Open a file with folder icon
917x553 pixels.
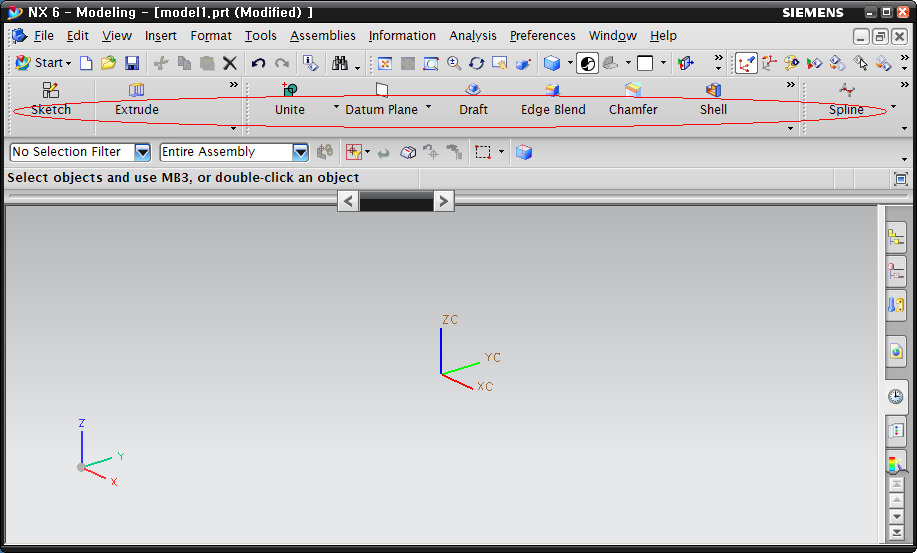tap(108, 63)
